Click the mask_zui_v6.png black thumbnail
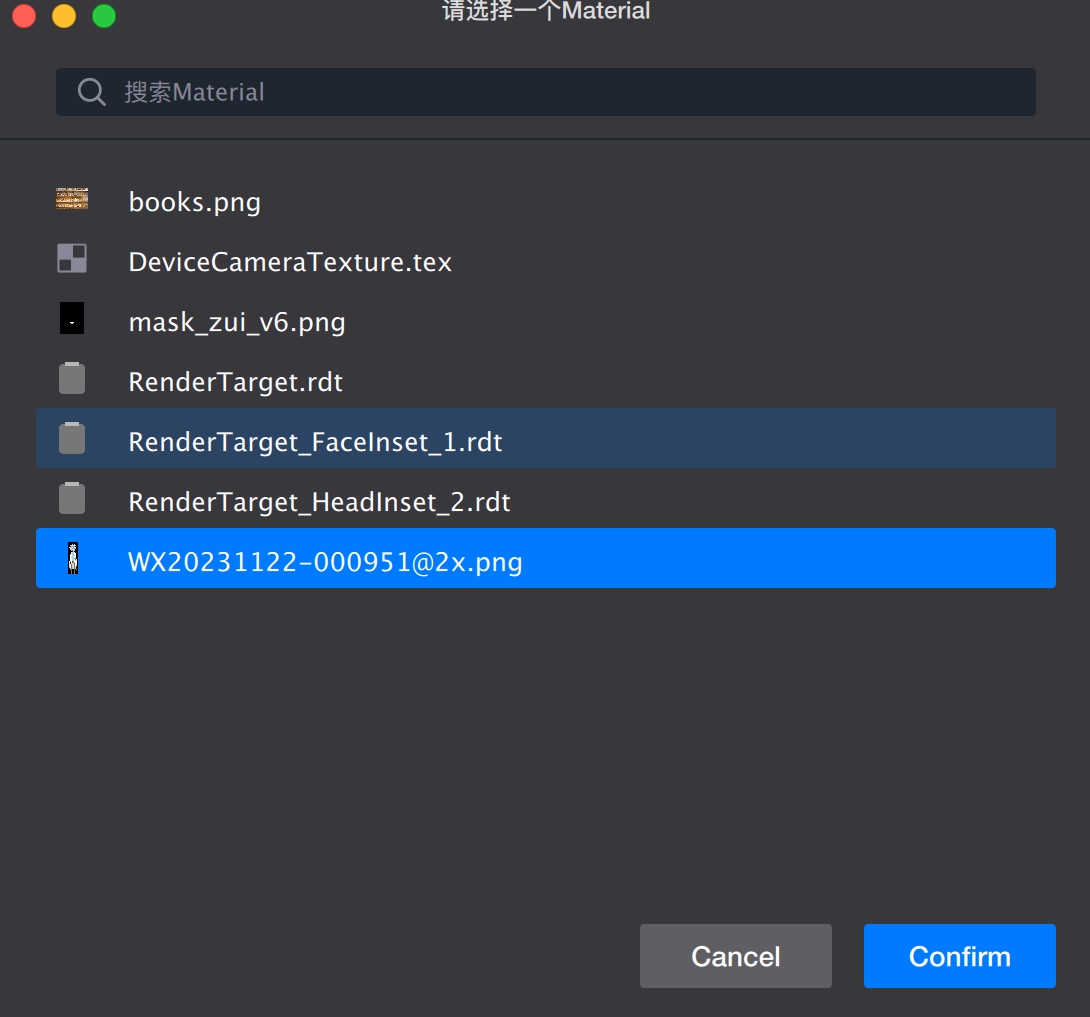Screen dimensions: 1090x1017 (x=72, y=319)
